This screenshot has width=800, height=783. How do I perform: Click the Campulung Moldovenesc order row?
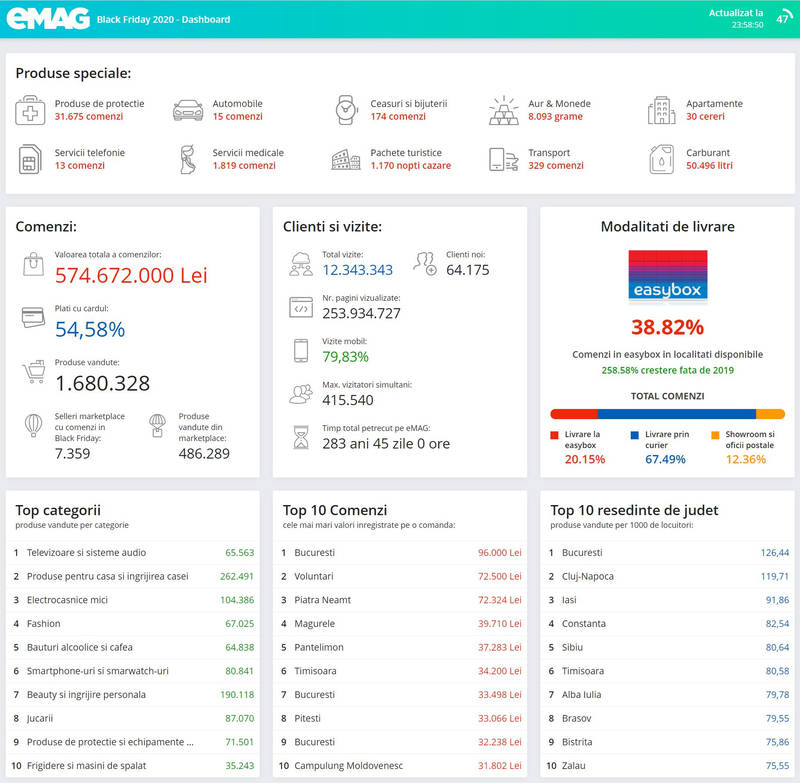(x=400, y=766)
